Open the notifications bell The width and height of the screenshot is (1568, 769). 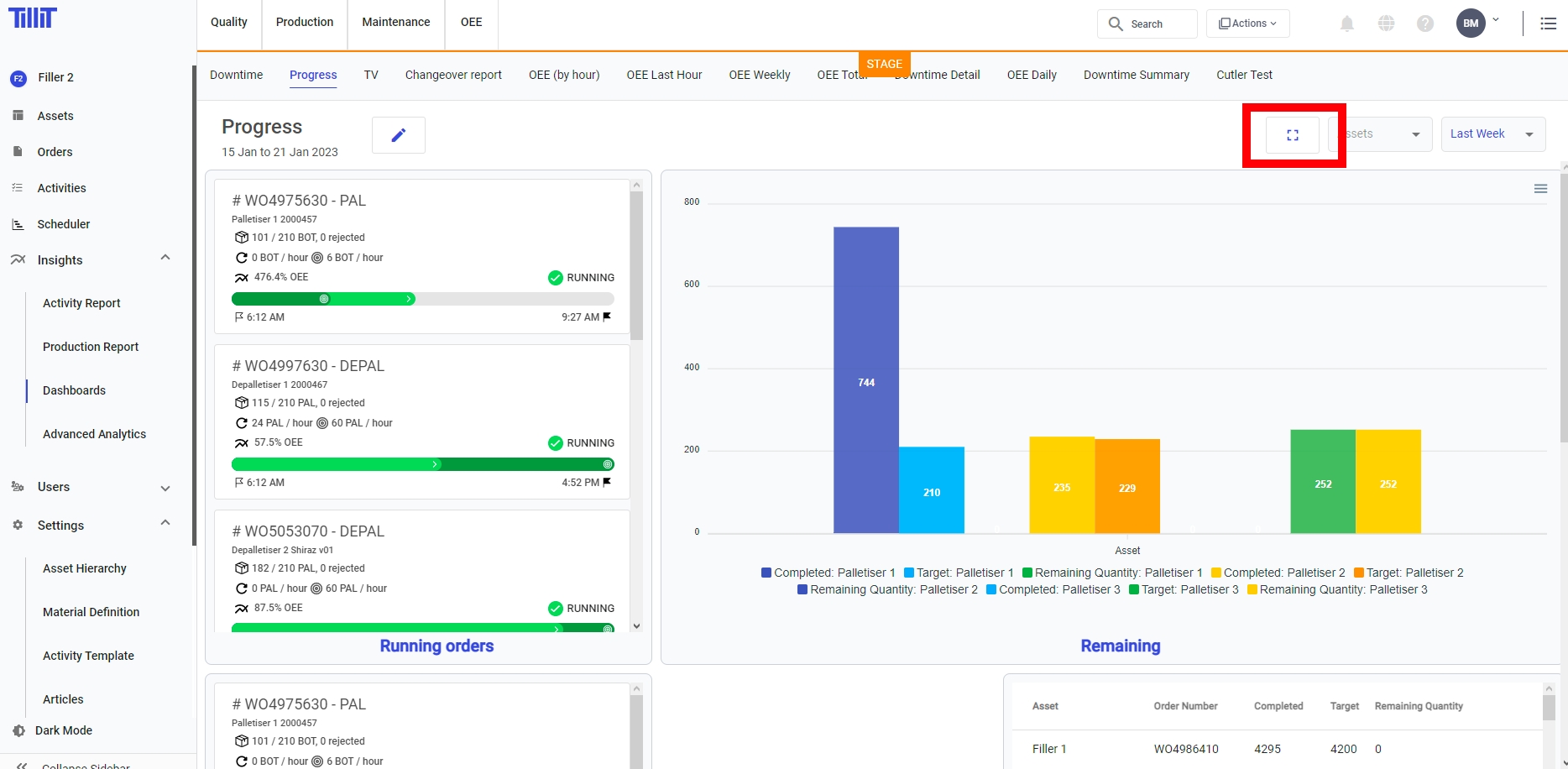tap(1347, 24)
